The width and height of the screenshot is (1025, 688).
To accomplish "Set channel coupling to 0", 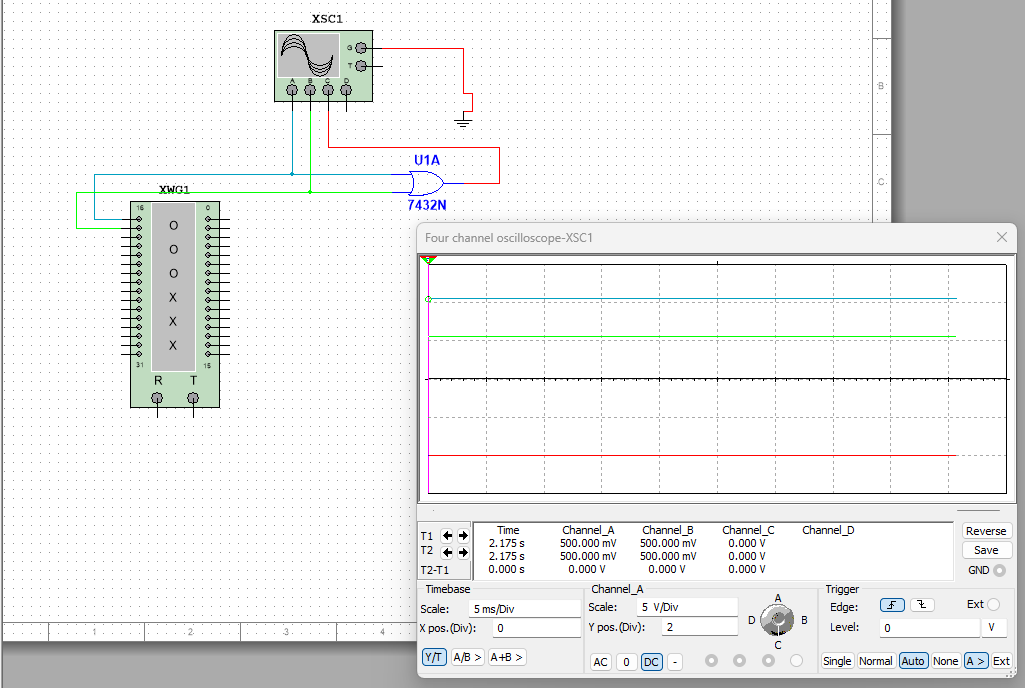I will coord(626,662).
